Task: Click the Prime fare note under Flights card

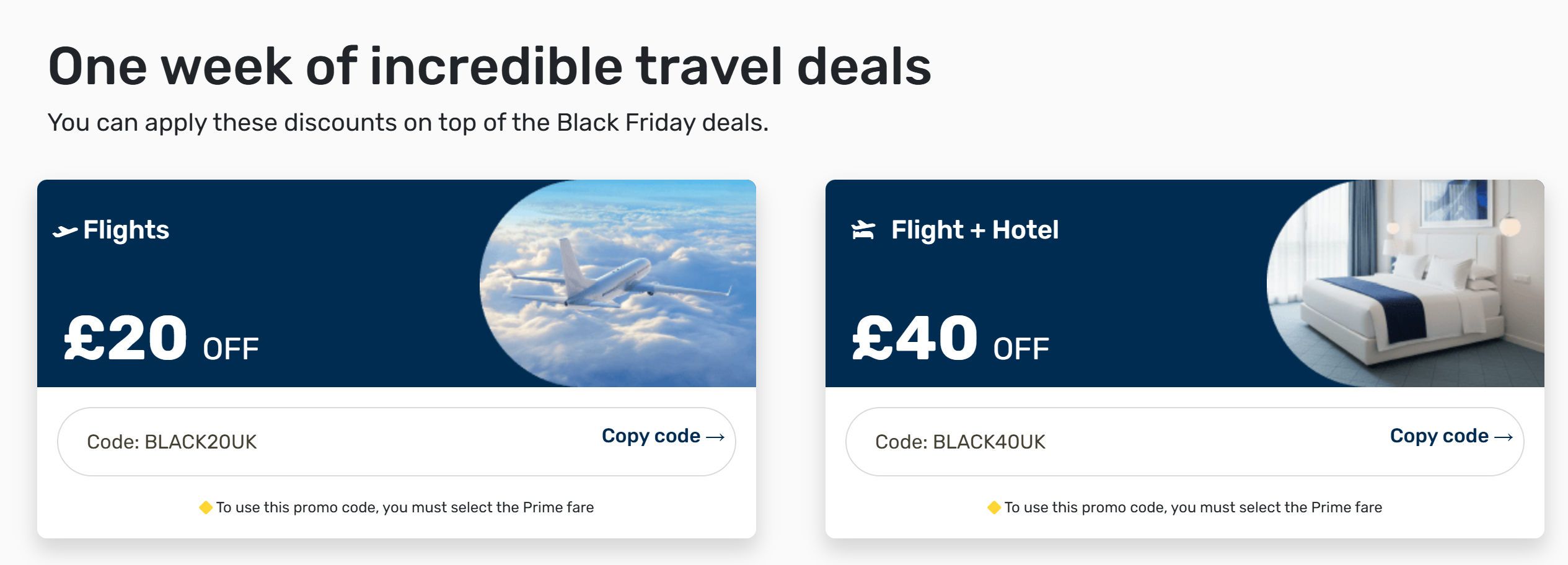Action: (x=405, y=507)
